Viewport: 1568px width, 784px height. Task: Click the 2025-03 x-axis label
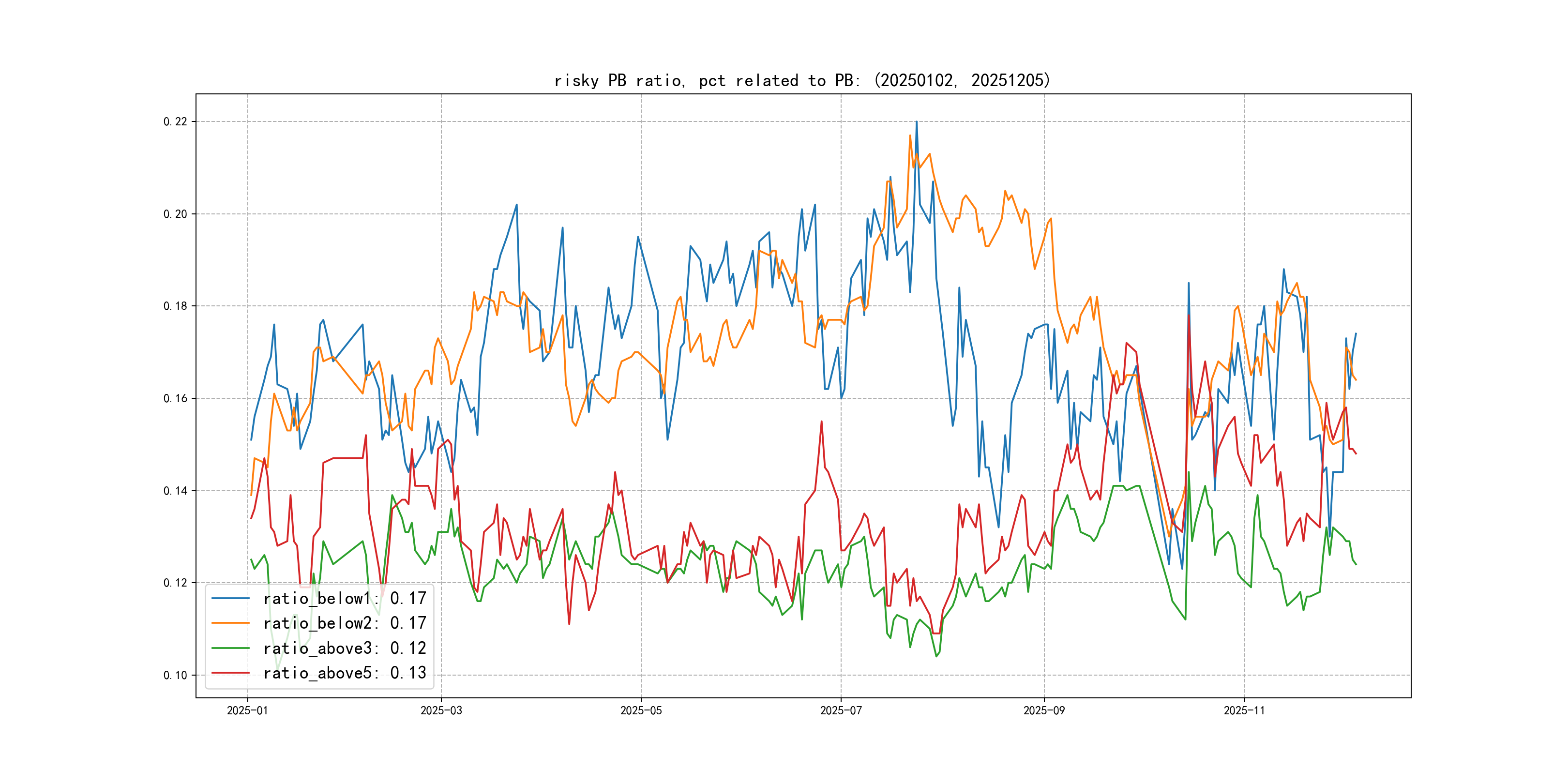[x=441, y=710]
